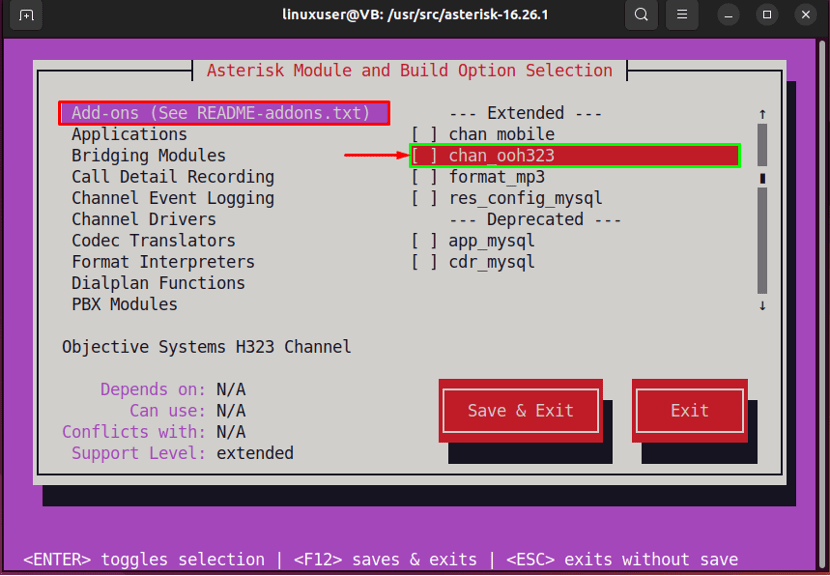Click the Depends on label

point(153,390)
